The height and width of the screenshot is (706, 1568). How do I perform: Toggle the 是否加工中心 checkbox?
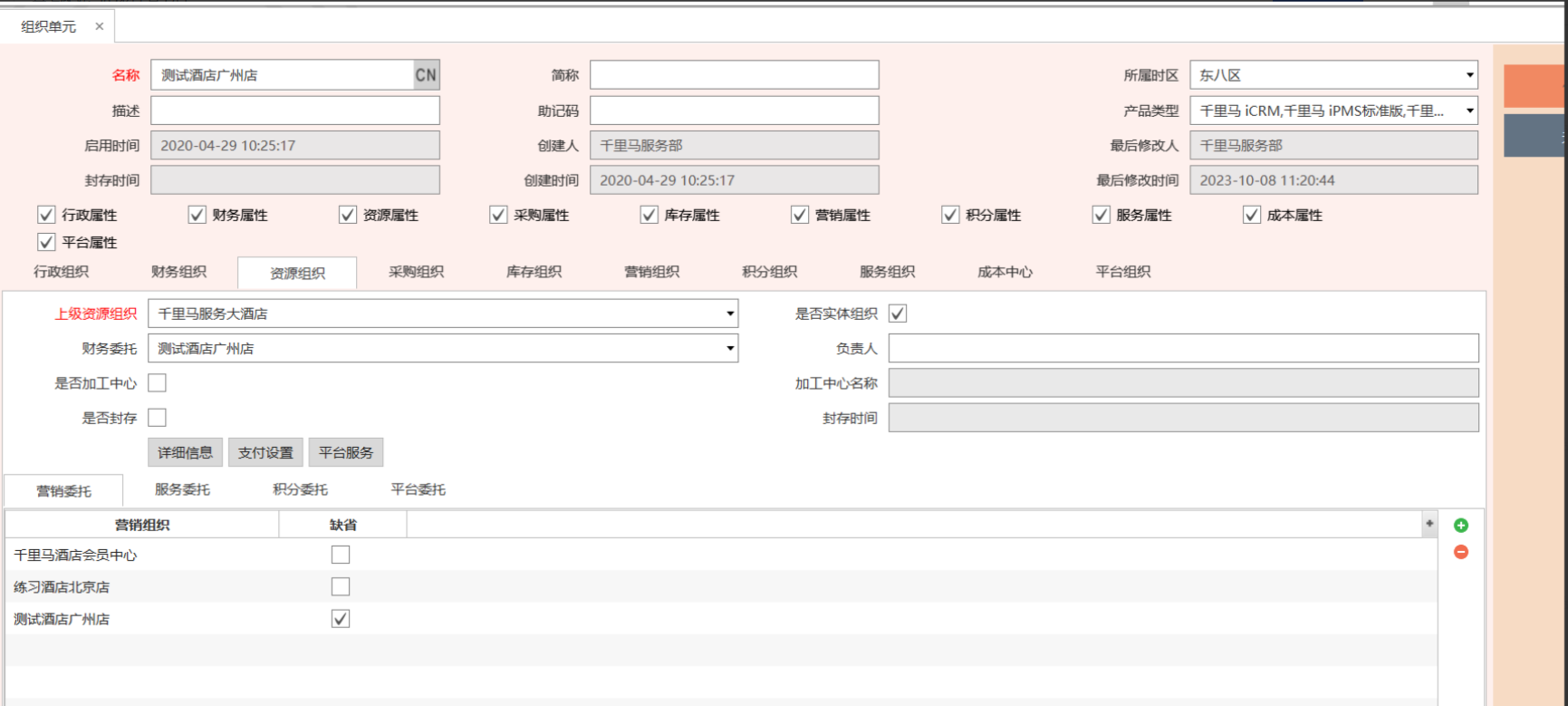(158, 383)
